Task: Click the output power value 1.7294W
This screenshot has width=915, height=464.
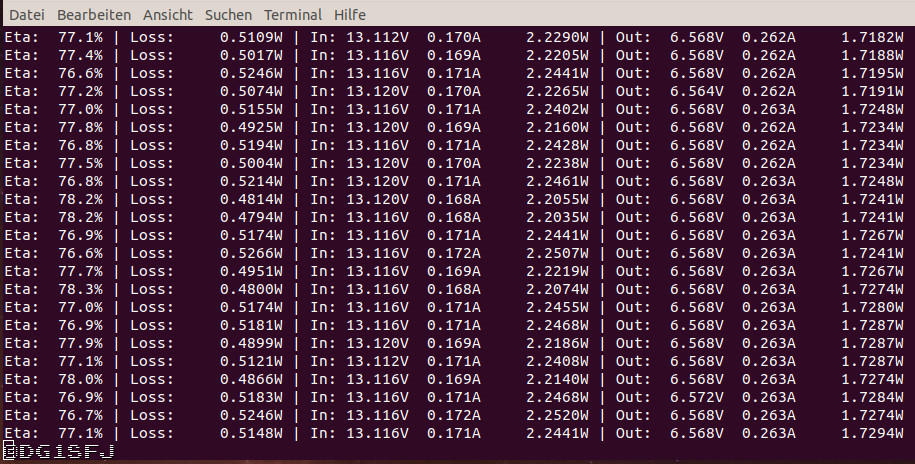Action: click(875, 433)
